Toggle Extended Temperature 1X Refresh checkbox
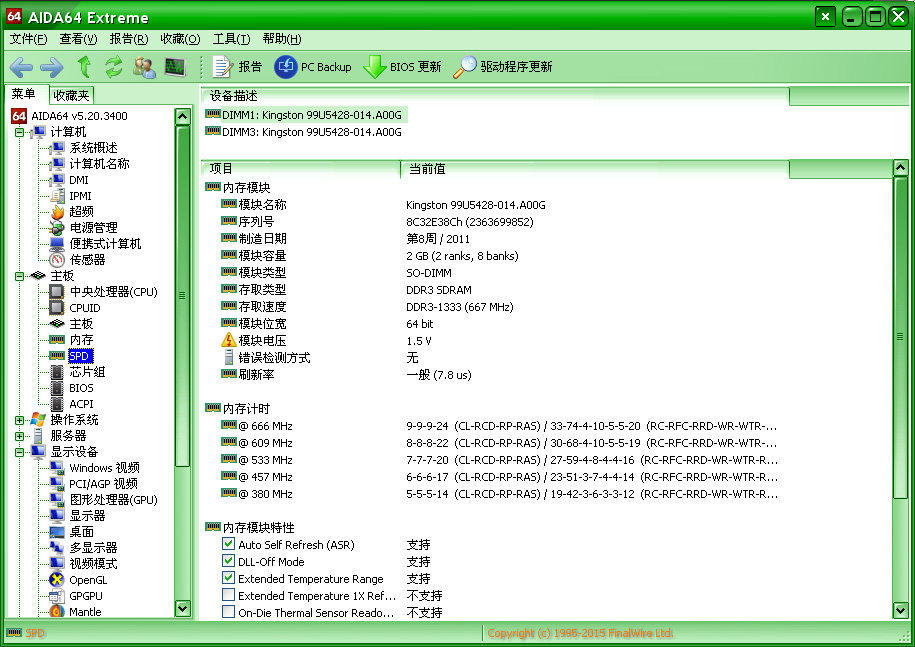Viewport: 915px width, 647px height. click(x=229, y=595)
